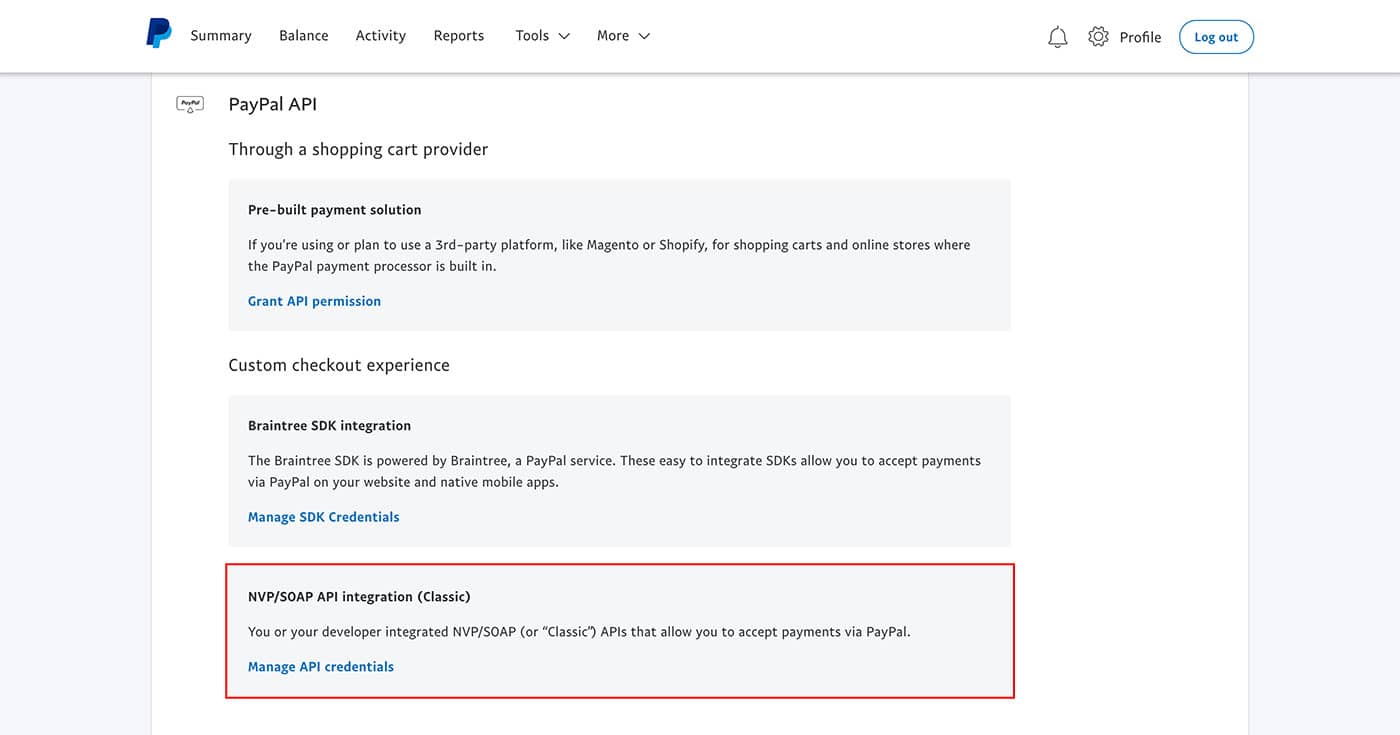Click the PayPal API heading text
This screenshot has width=1400, height=735.
coord(272,104)
